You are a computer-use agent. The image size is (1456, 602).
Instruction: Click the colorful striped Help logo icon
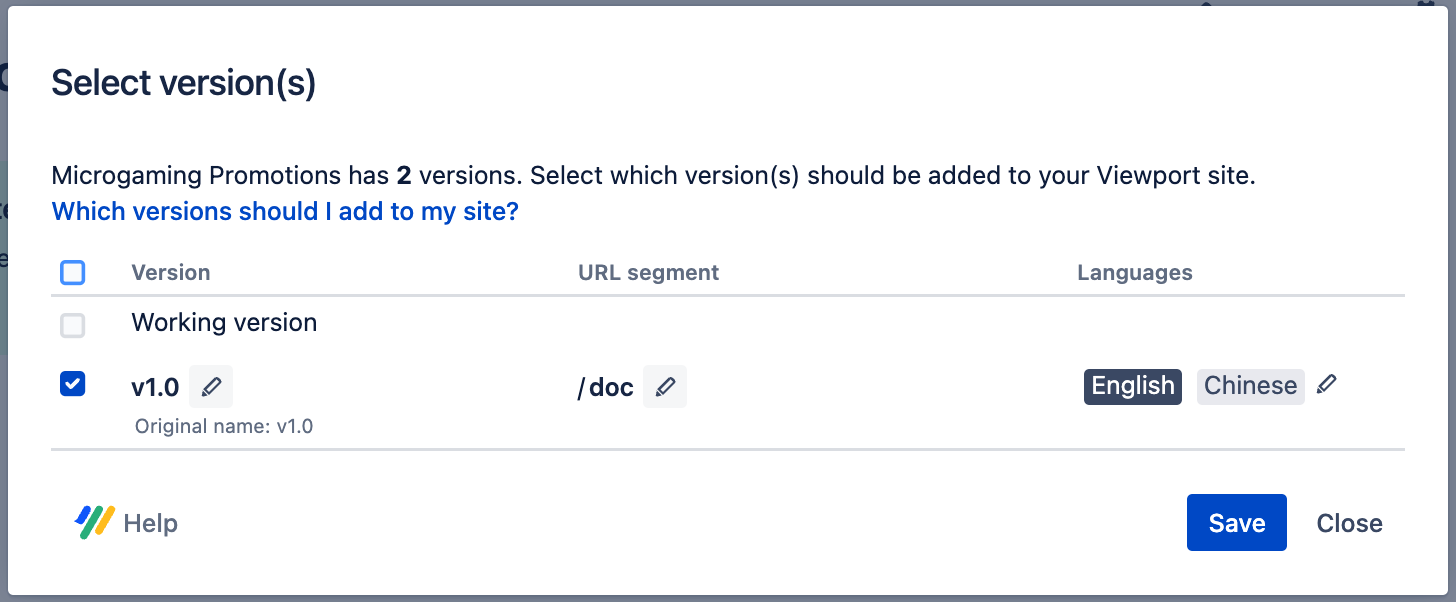[95, 522]
